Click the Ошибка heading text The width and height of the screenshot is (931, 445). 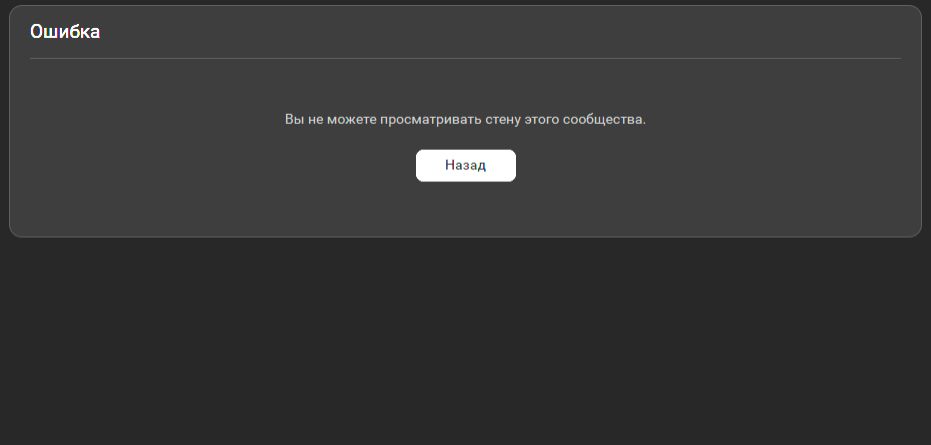pos(65,32)
